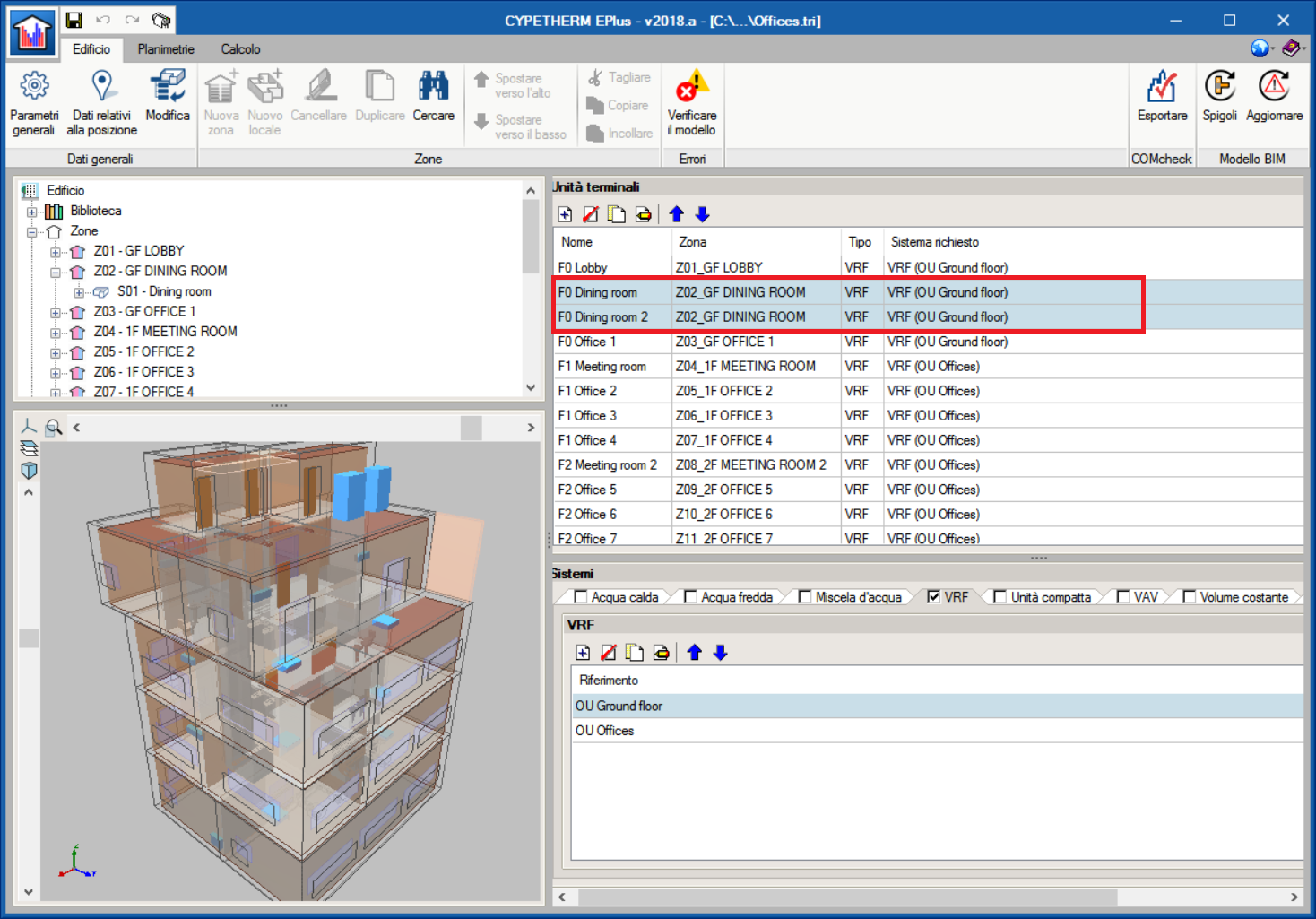
Task: Toggle Spigoli BIM model edges
Action: pos(1220,96)
